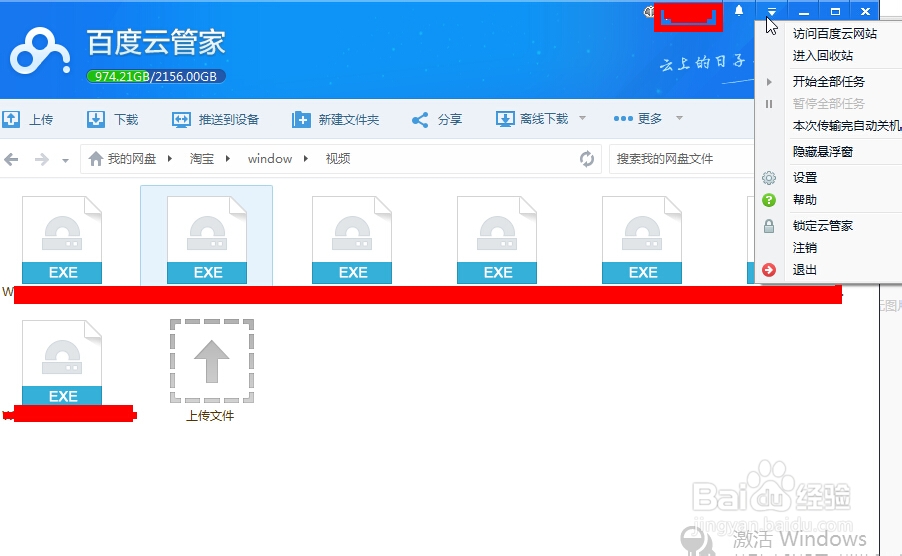
Task: Go to 淘宝 folder in the breadcrumb
Action: pos(202,159)
